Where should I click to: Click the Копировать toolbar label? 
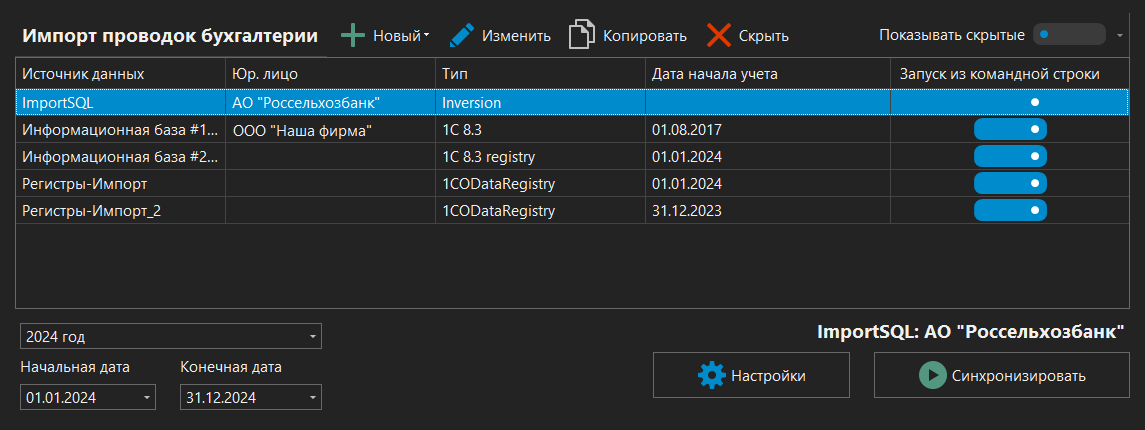pyautogui.click(x=644, y=36)
